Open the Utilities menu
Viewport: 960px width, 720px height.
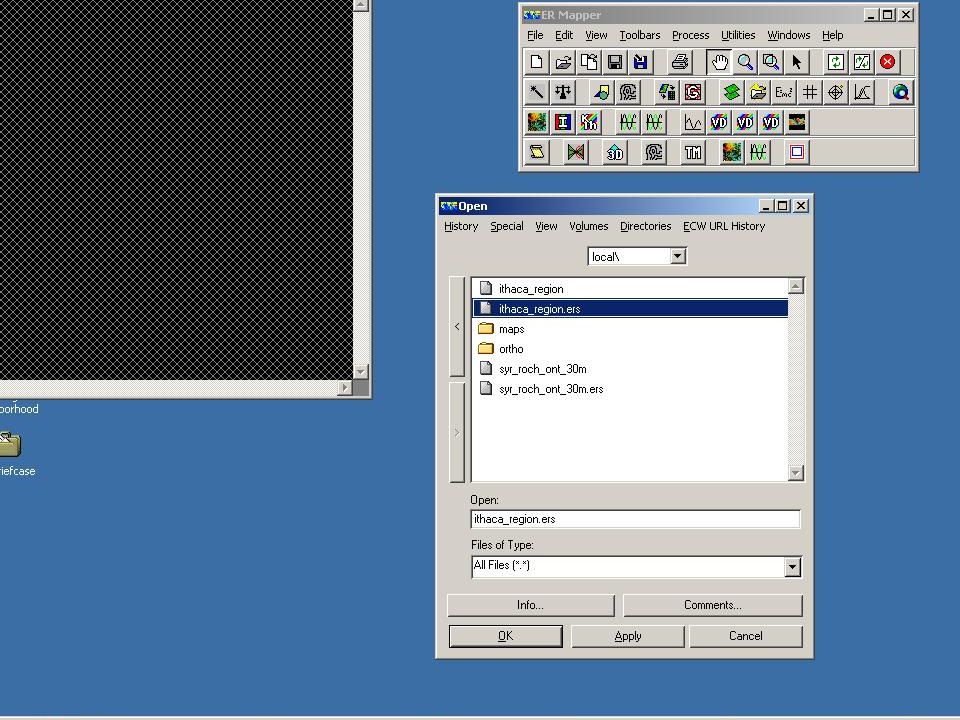tap(738, 35)
